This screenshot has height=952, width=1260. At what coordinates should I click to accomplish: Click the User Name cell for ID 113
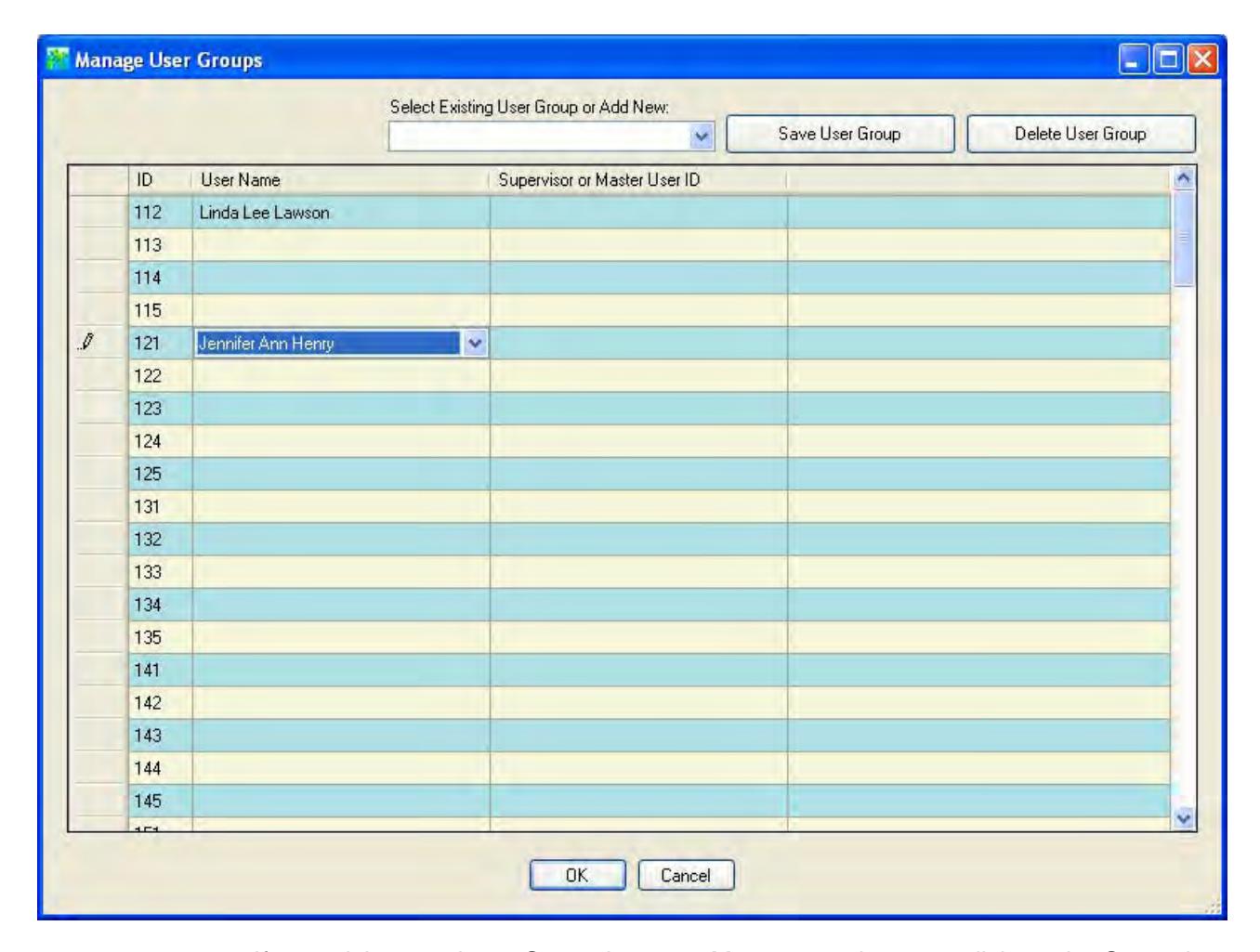pos(341,245)
